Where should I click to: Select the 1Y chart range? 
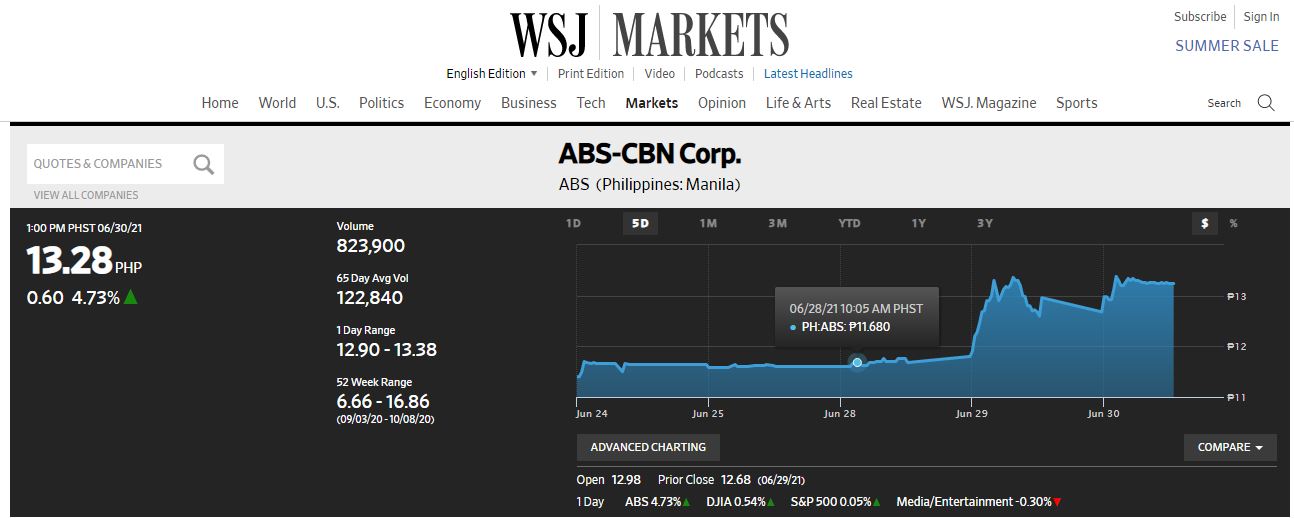(918, 223)
